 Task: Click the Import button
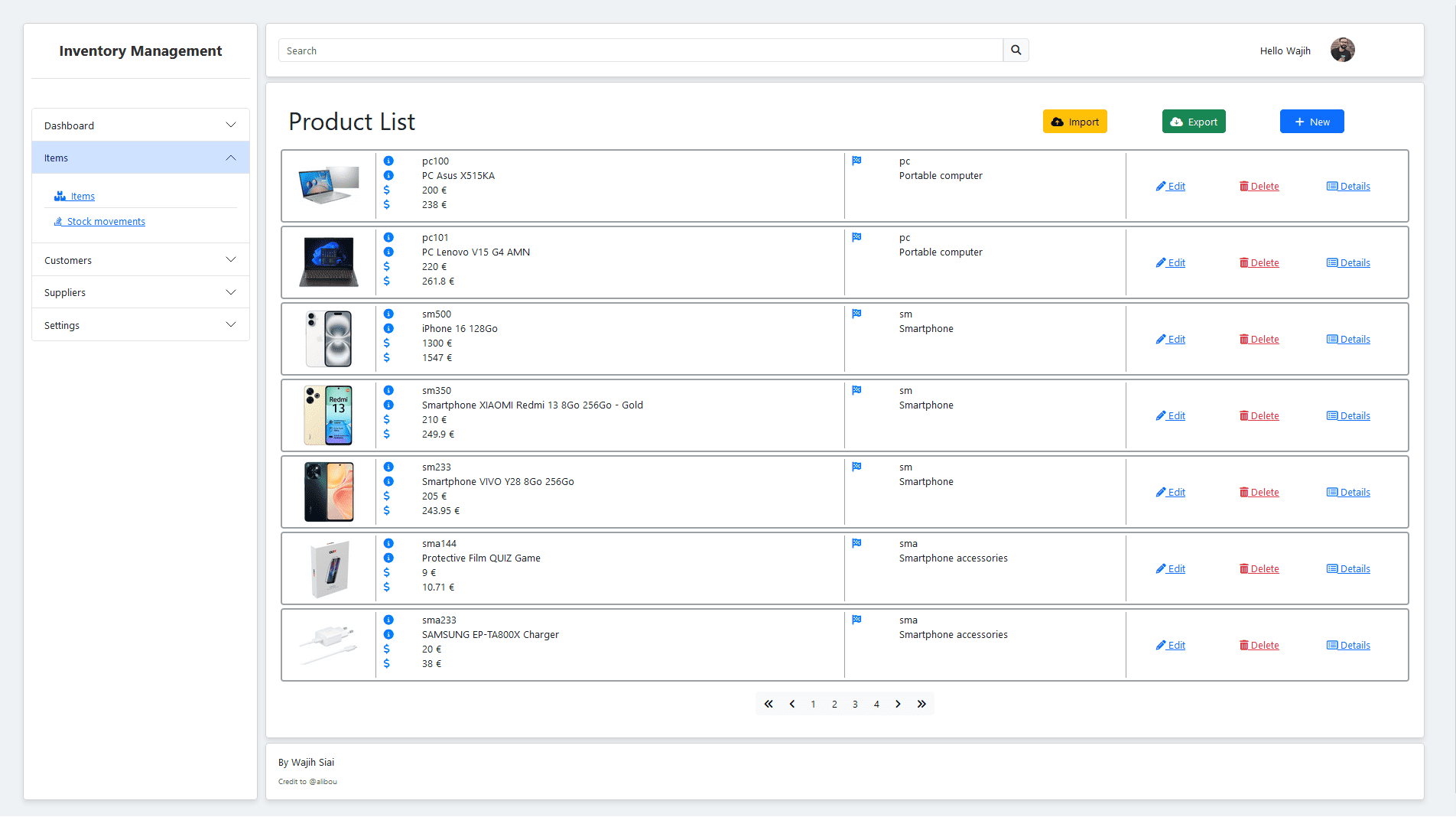click(1074, 122)
